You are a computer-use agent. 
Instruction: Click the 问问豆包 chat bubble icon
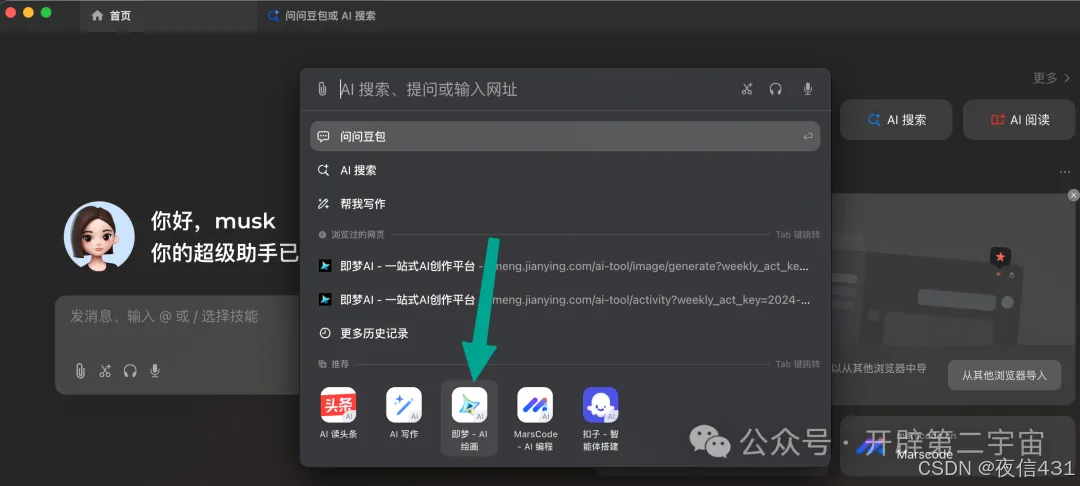click(x=323, y=136)
